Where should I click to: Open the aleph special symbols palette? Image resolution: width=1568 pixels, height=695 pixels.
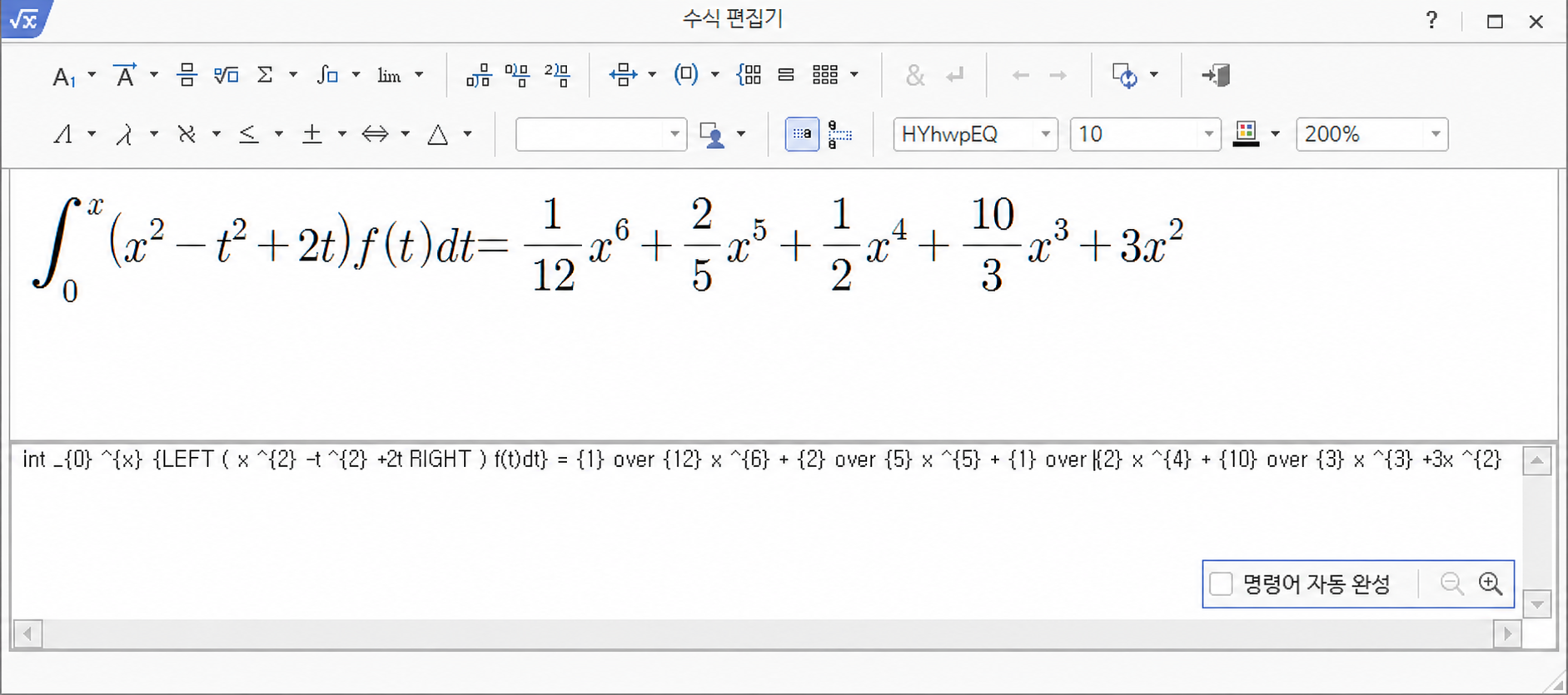point(187,134)
